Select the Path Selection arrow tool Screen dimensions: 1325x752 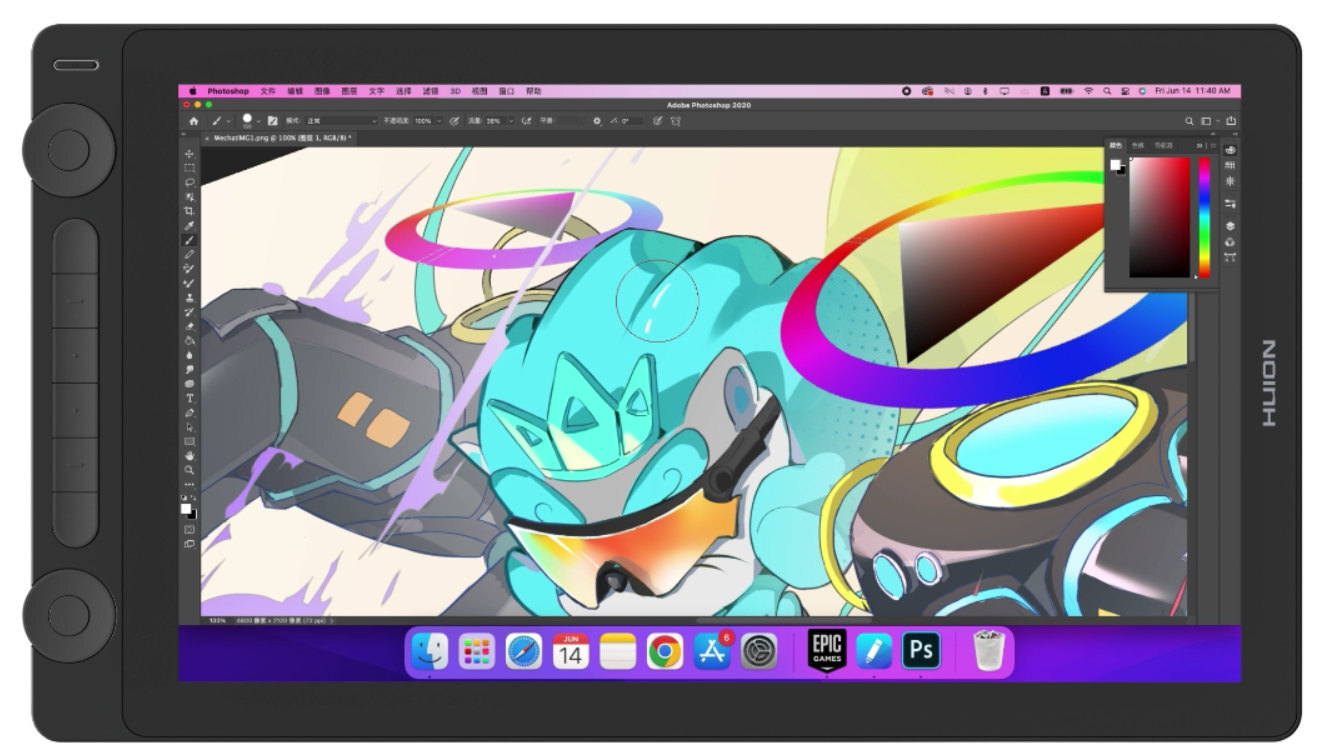click(189, 427)
